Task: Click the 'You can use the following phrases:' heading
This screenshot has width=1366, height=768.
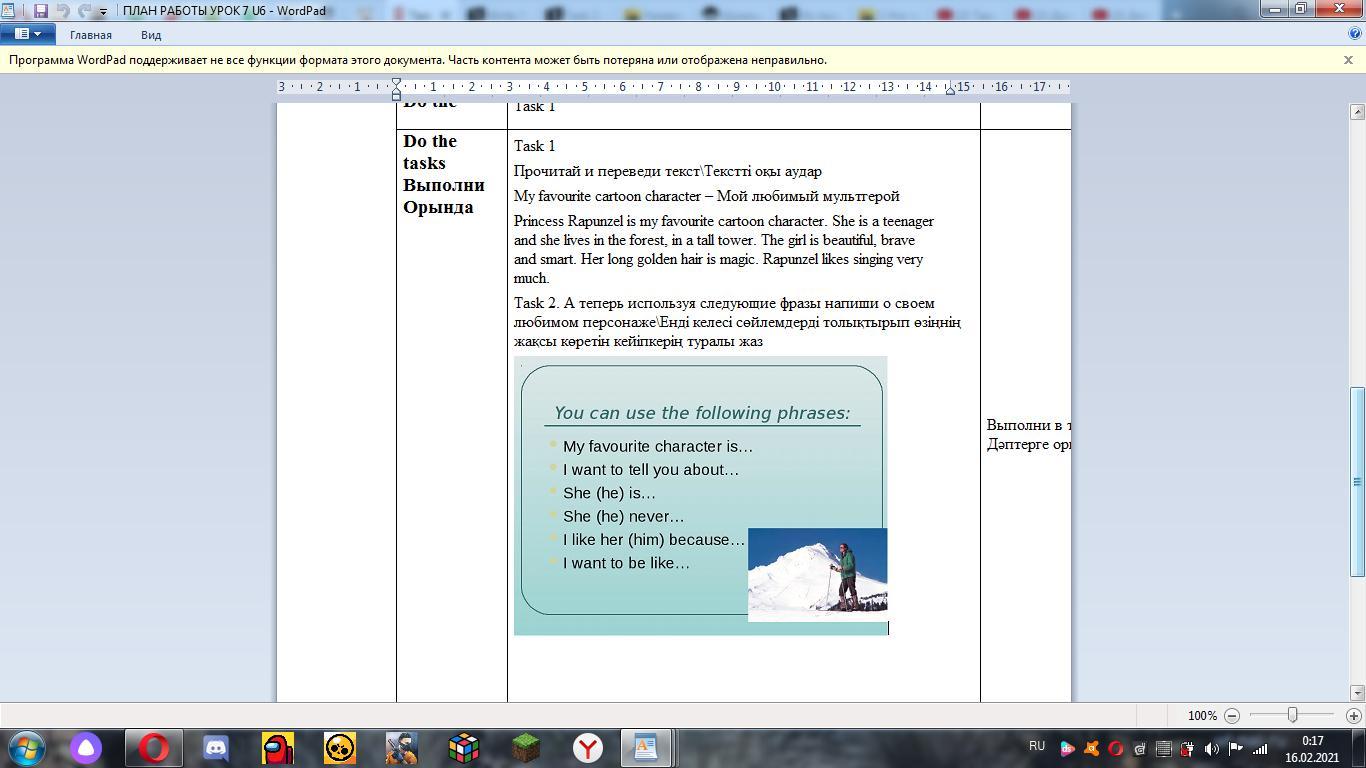Action: (x=702, y=413)
